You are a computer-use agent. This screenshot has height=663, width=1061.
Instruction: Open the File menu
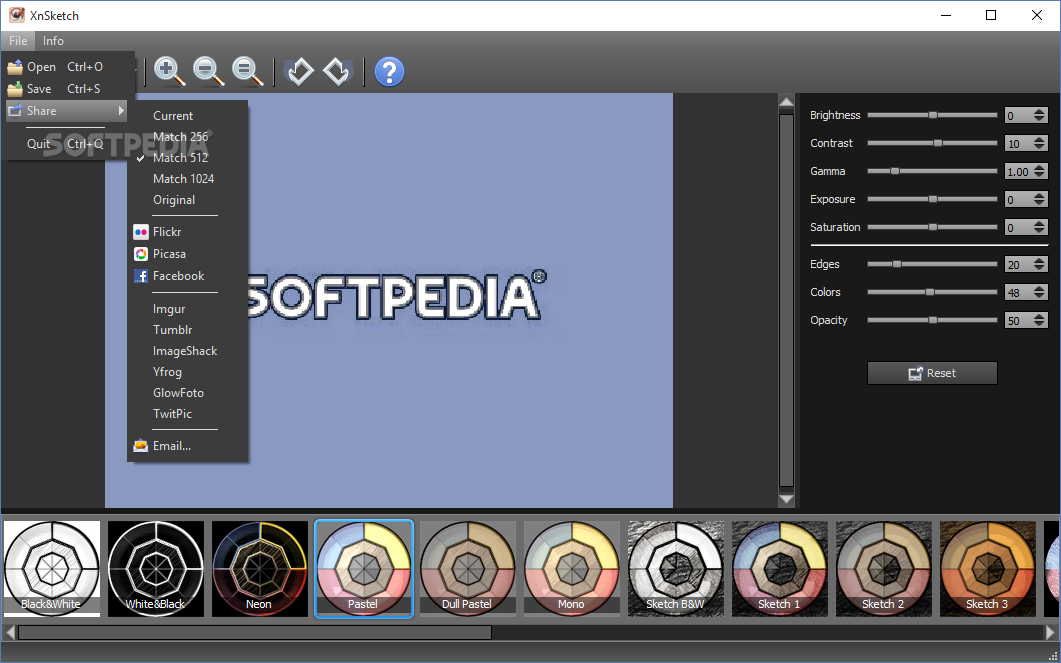click(x=18, y=41)
